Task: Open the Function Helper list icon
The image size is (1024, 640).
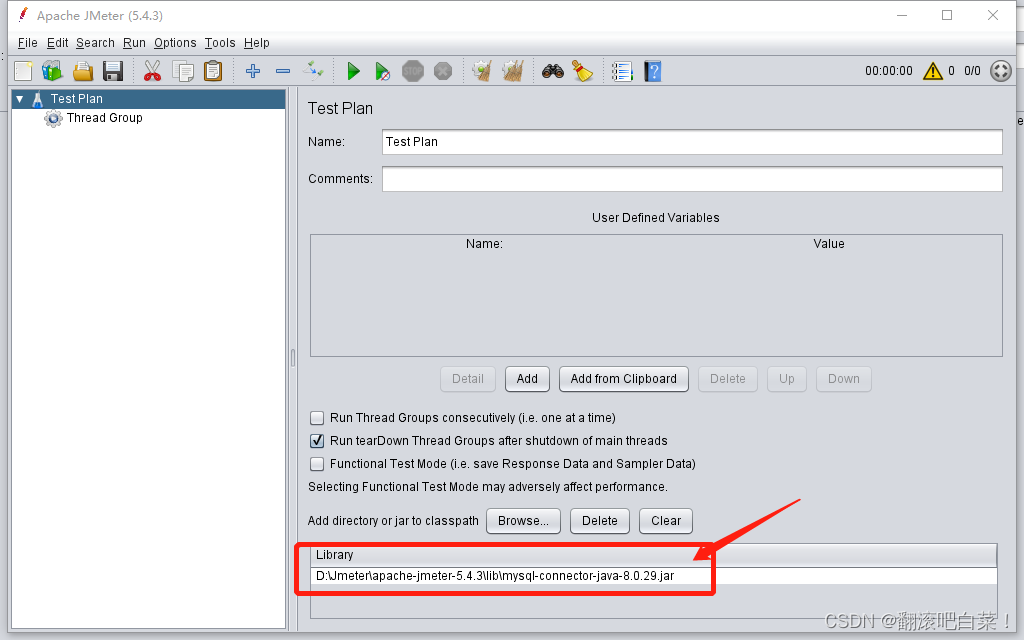Action: point(622,71)
